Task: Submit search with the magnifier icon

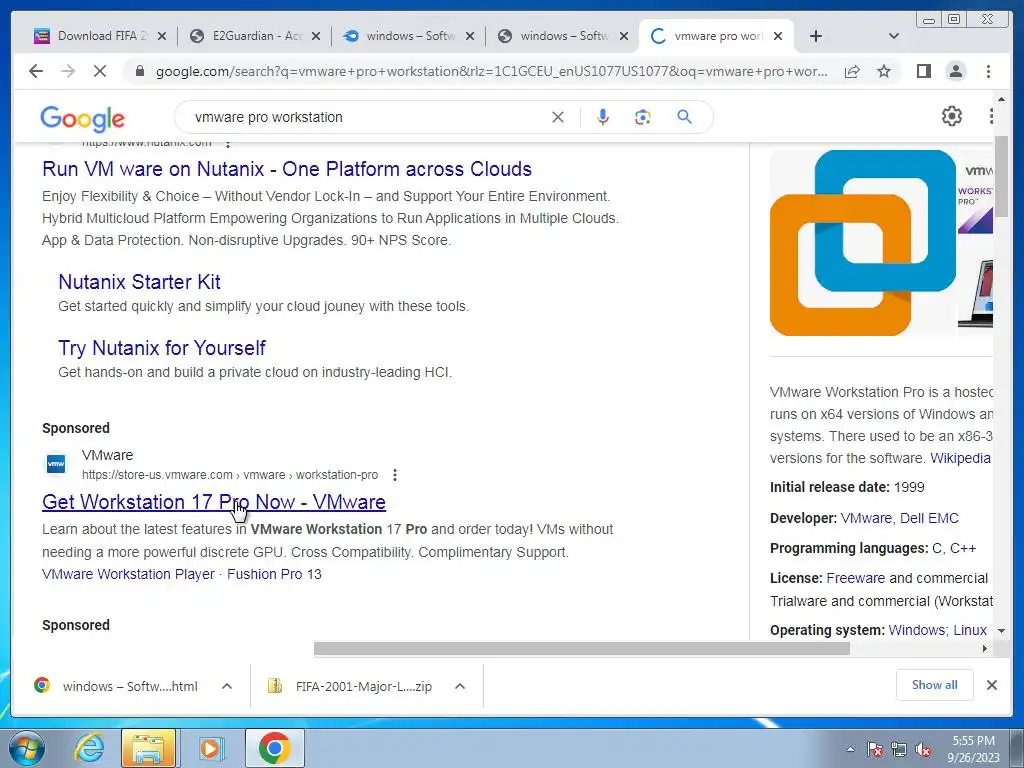Action: [x=684, y=117]
